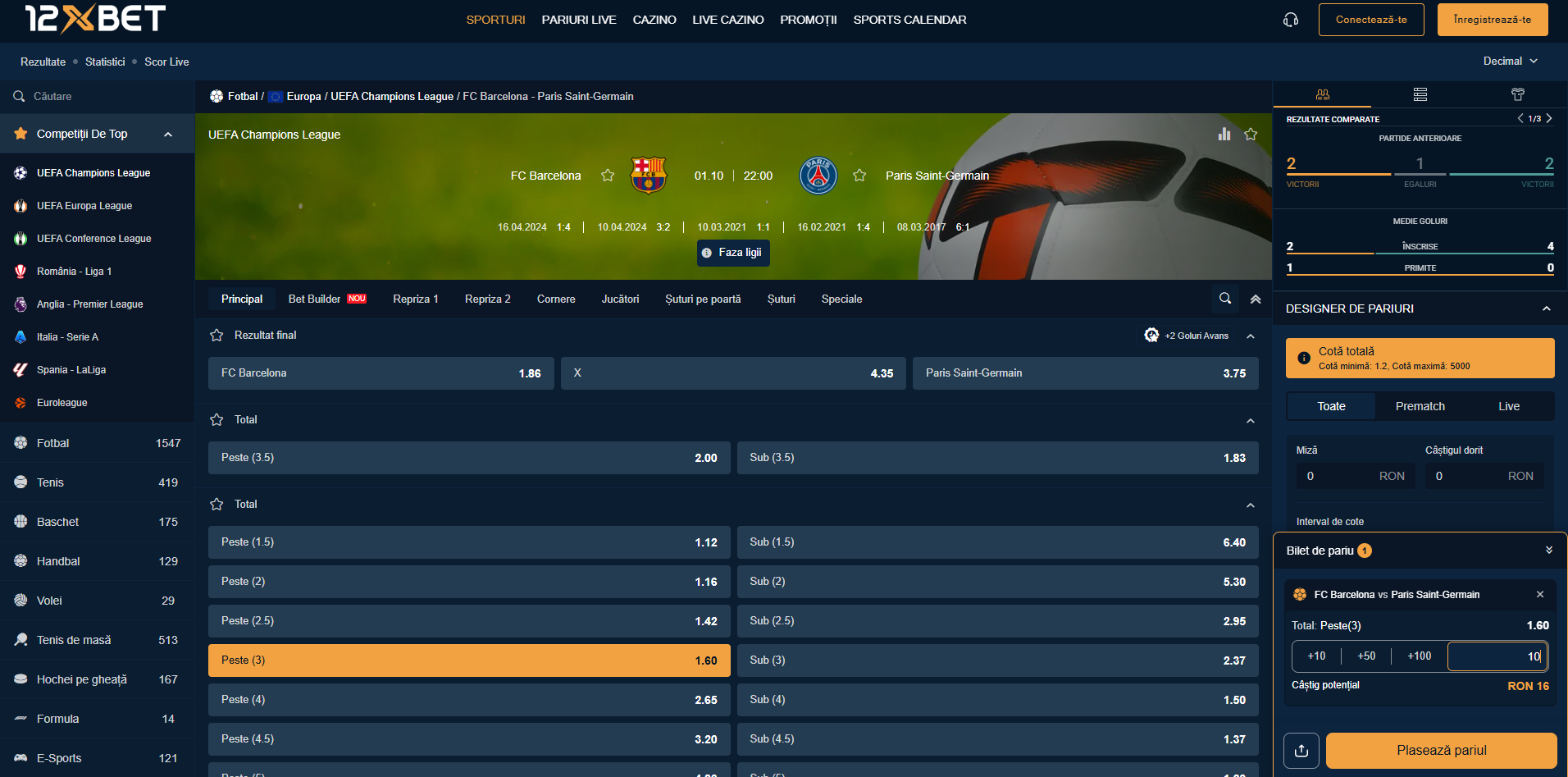Favorite FC Barcelona with star icon
Image resolution: width=1568 pixels, height=777 pixels.
pyautogui.click(x=608, y=176)
